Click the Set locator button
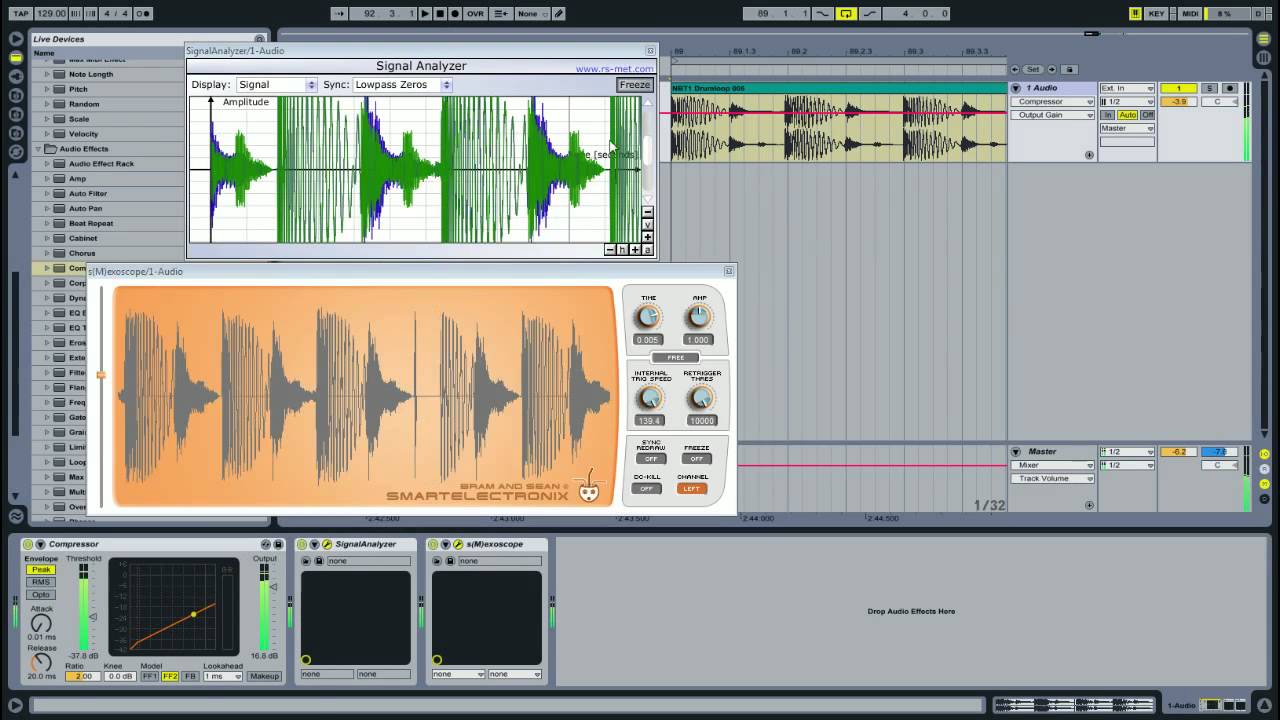The image size is (1280, 720). pos(1033,69)
